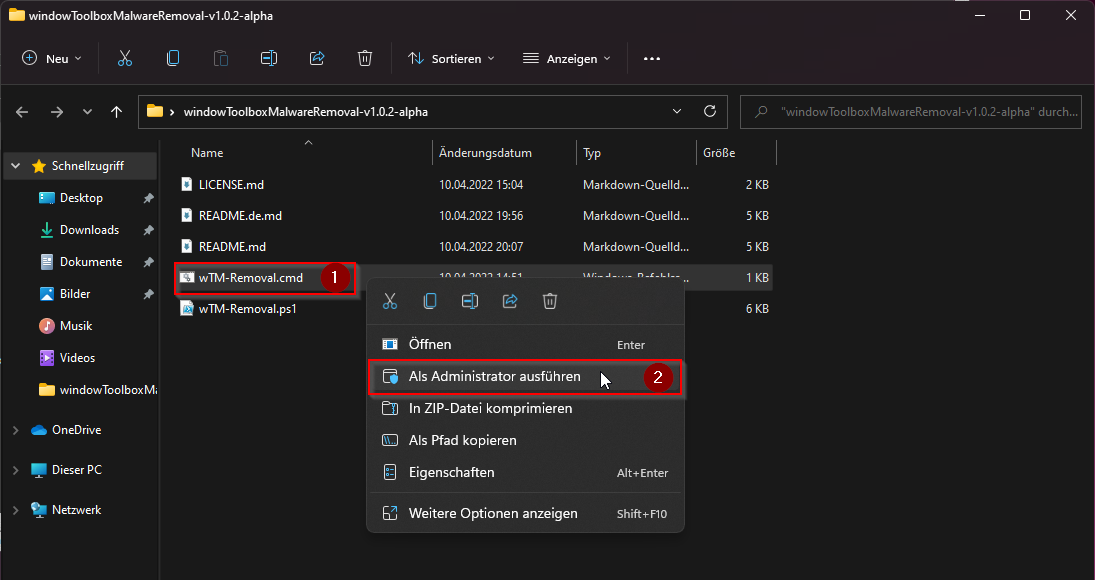Choose Weitere Optionen anzeigen

[525, 513]
